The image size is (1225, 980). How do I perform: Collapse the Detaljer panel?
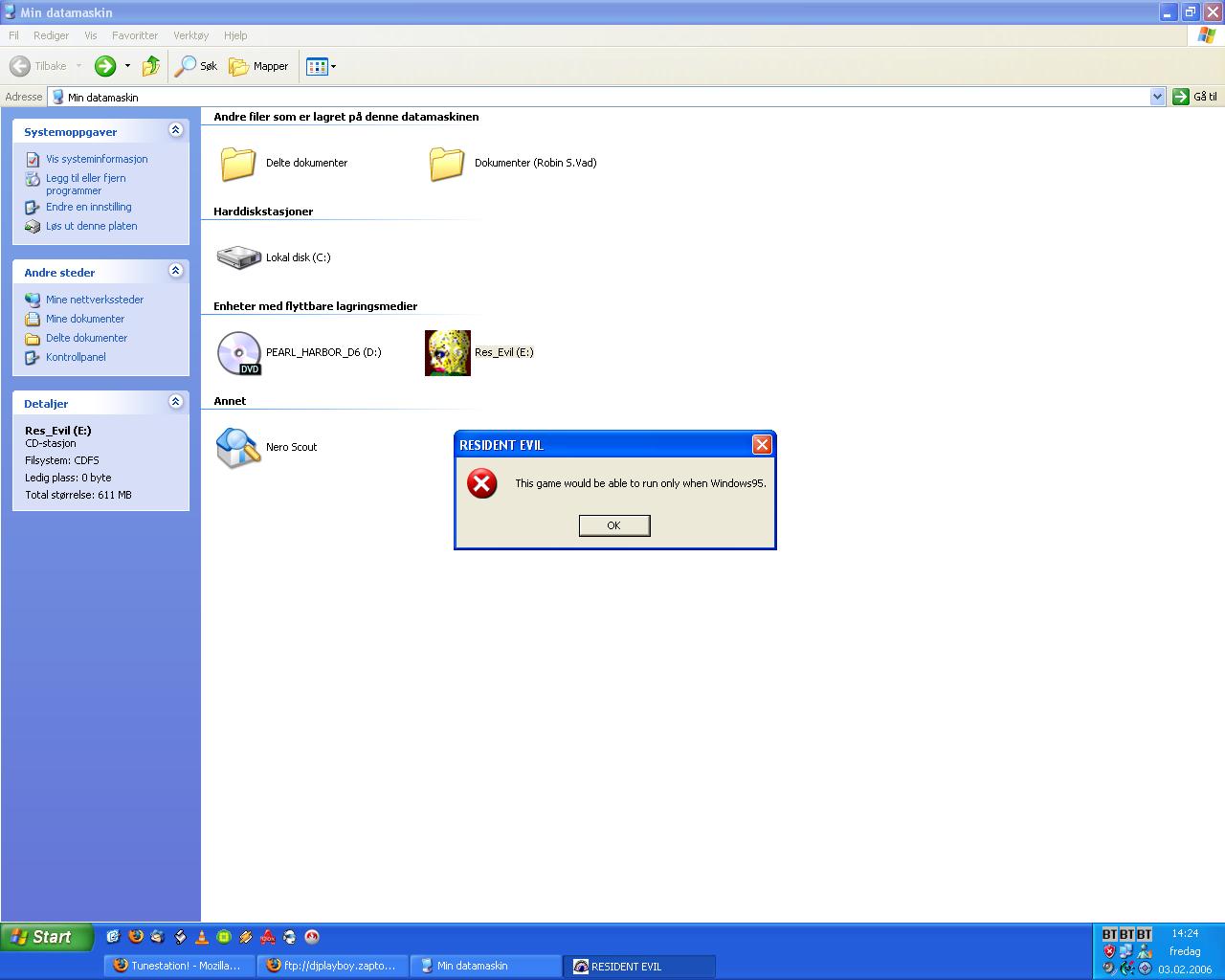tap(175, 402)
